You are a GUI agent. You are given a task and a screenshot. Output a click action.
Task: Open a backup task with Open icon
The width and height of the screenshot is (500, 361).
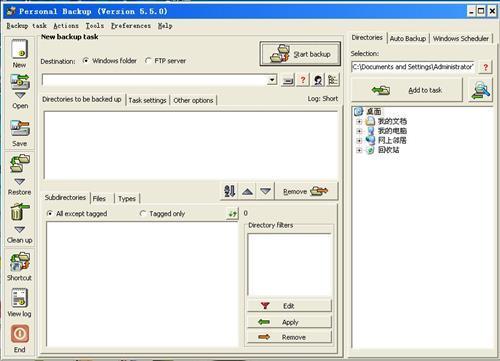tap(20, 82)
